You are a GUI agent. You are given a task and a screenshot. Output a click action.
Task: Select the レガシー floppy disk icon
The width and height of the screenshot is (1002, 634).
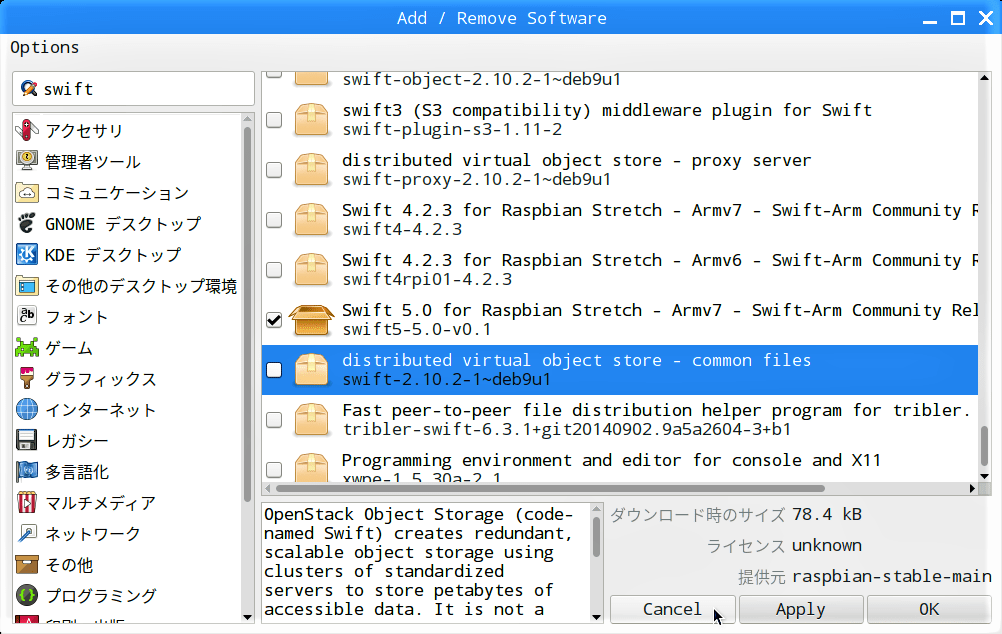[x=27, y=440]
